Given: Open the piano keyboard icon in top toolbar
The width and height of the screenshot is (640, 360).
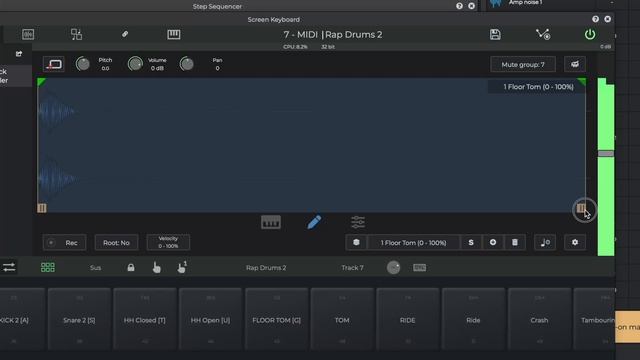Looking at the screenshot, I should [174, 34].
